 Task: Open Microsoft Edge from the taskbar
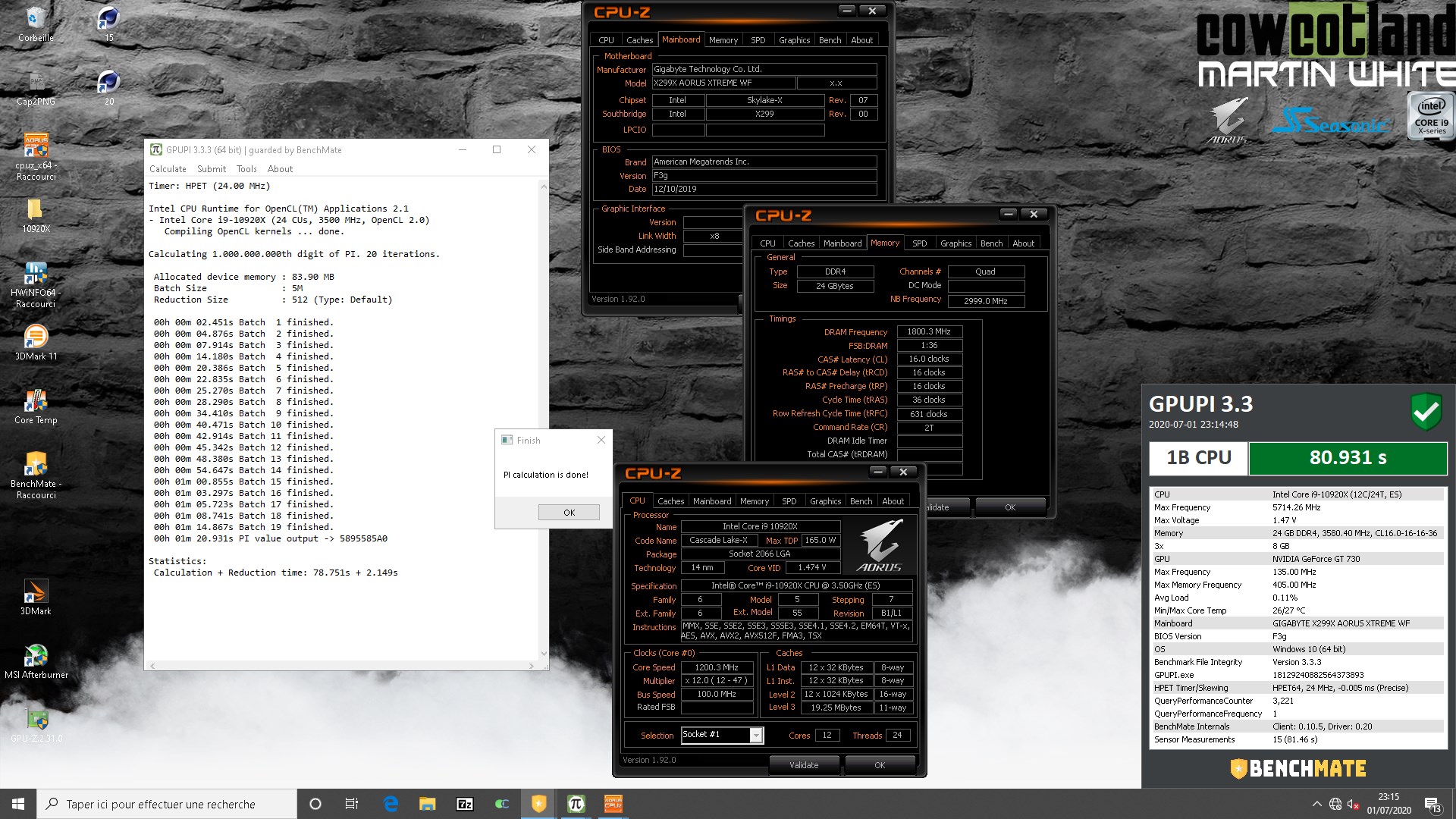(391, 804)
